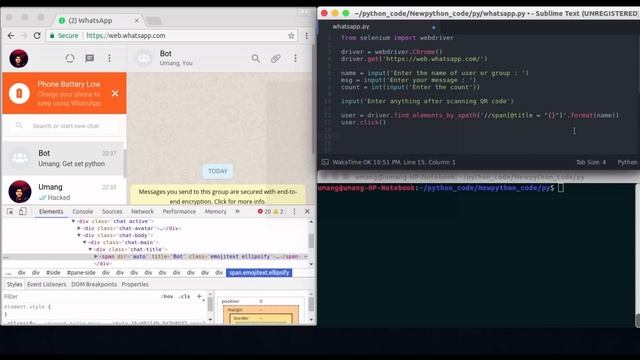
Task: Open the Umang chat in the chat list
Action: tap(64, 191)
